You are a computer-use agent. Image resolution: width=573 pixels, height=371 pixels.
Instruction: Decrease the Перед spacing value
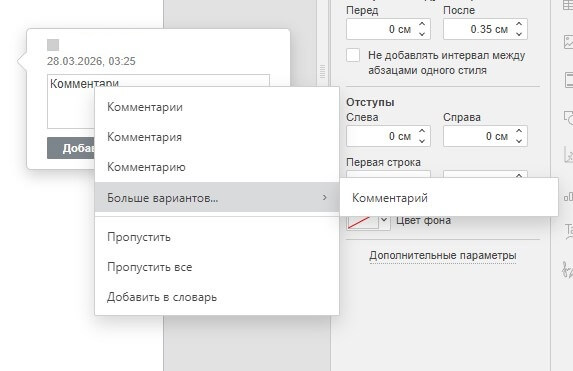pyautogui.click(x=422, y=34)
